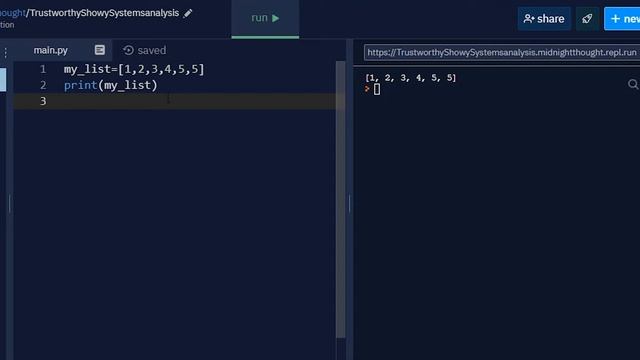Image resolution: width=640 pixels, height=360 pixels.
Task: Place cursor on line 1 my_list code
Action: click(134, 69)
